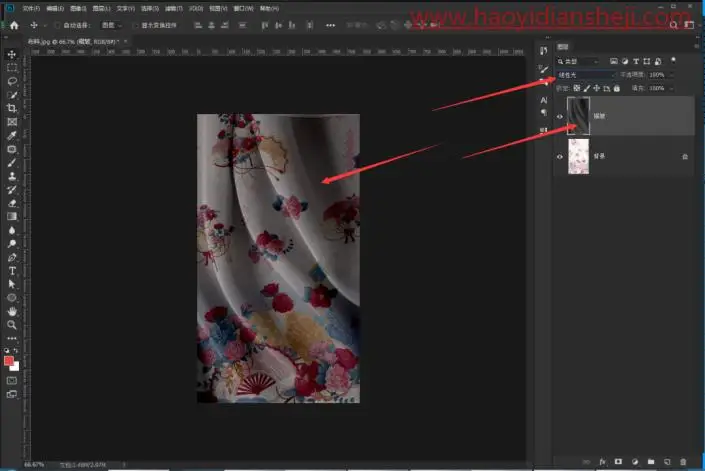Image resolution: width=705 pixels, height=471 pixels.
Task: Open the fill 100% slider dropdown
Action: click(672, 88)
